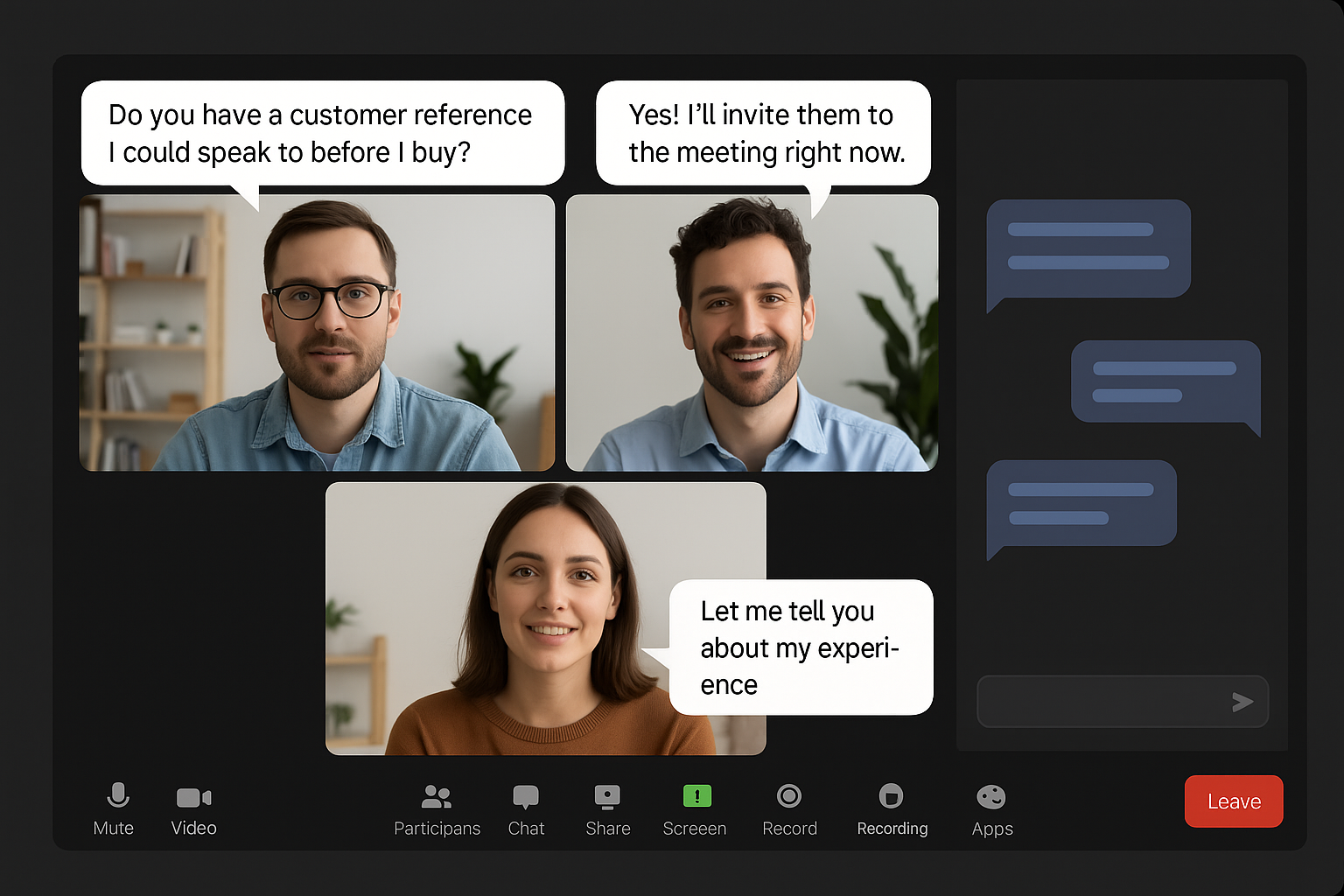Select video tile of smiling curly-haired man
This screenshot has width=1344, height=896.
(x=752, y=332)
